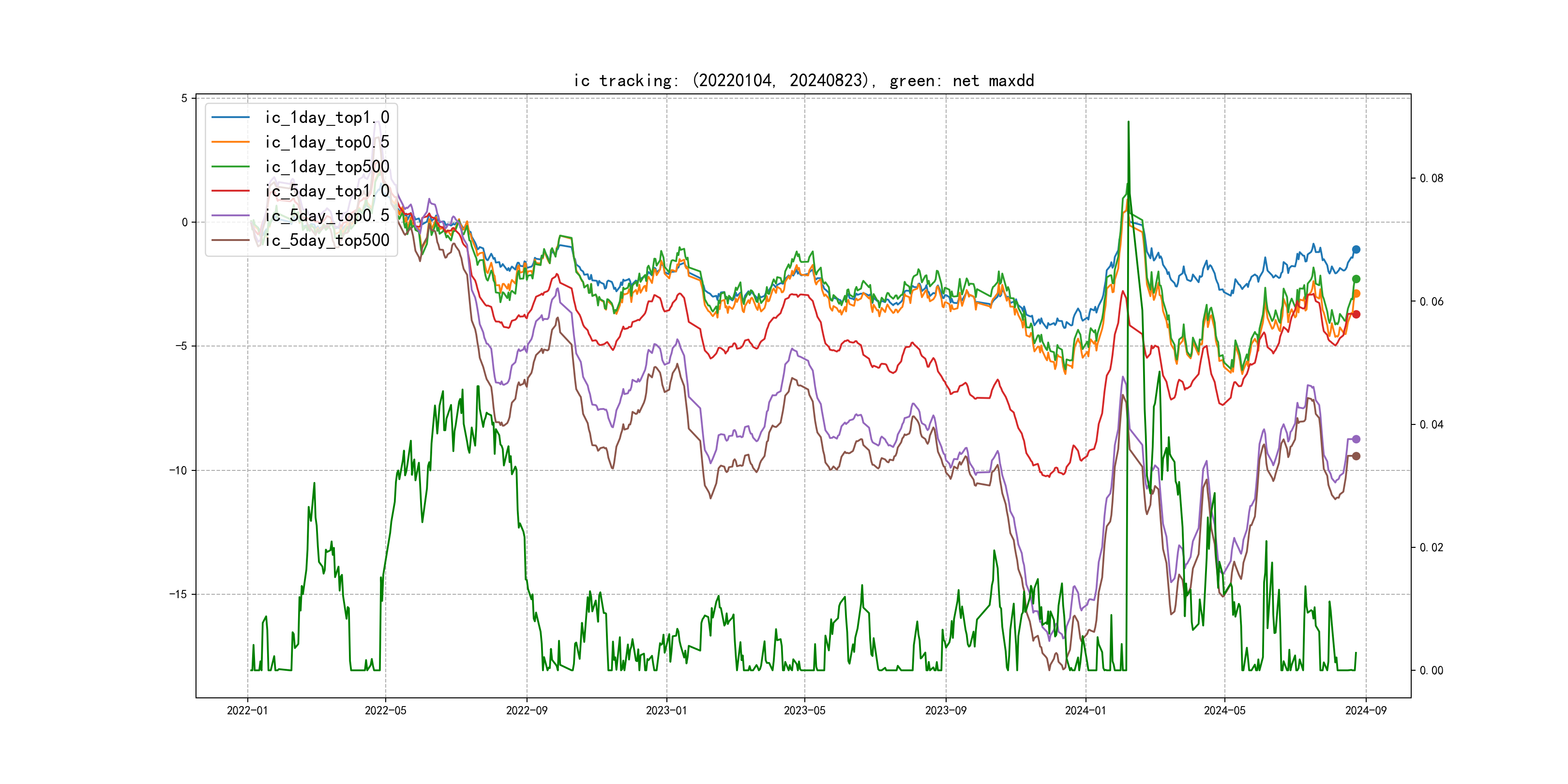The width and height of the screenshot is (1568, 784).
Task: Click the 0.08 right y-axis tick label
Action: (x=1431, y=179)
